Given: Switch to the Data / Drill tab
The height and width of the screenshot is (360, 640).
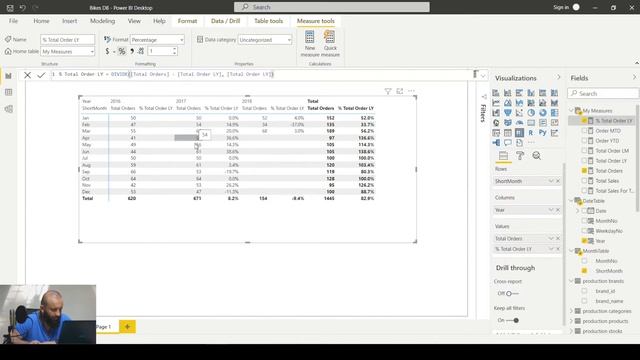Looking at the screenshot, I should (x=225, y=21).
